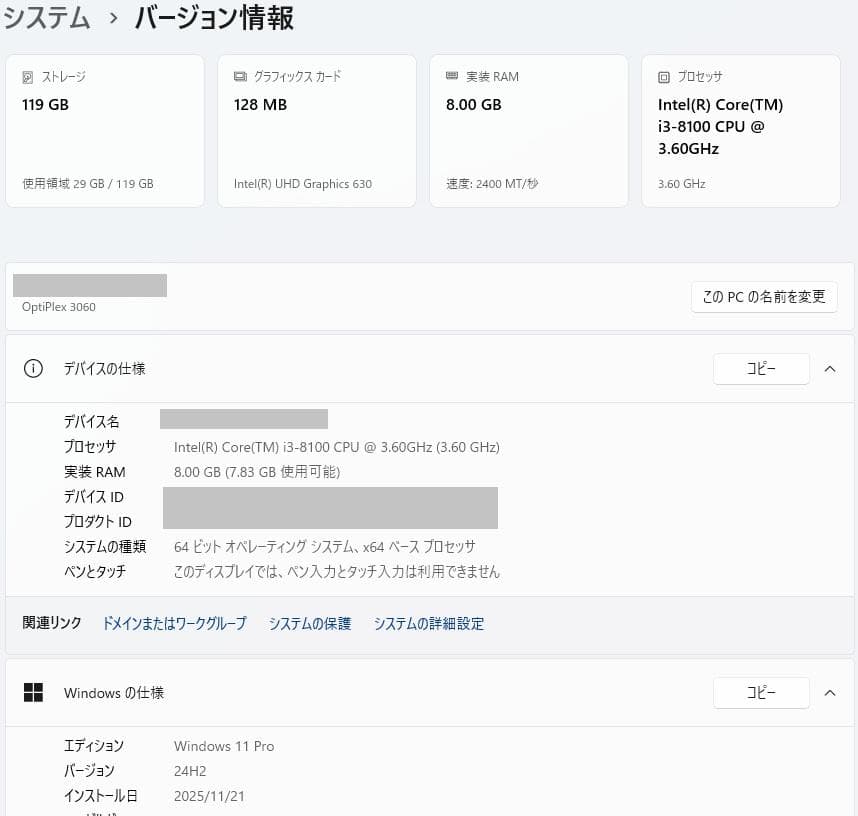Click the Windows の仕様 logo icon
858x816 pixels.
coord(34,692)
